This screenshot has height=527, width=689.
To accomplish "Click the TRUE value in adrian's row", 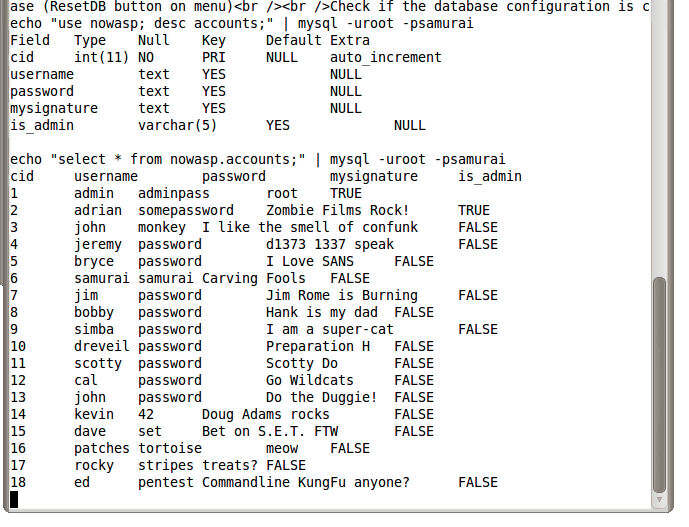I will pos(474,210).
